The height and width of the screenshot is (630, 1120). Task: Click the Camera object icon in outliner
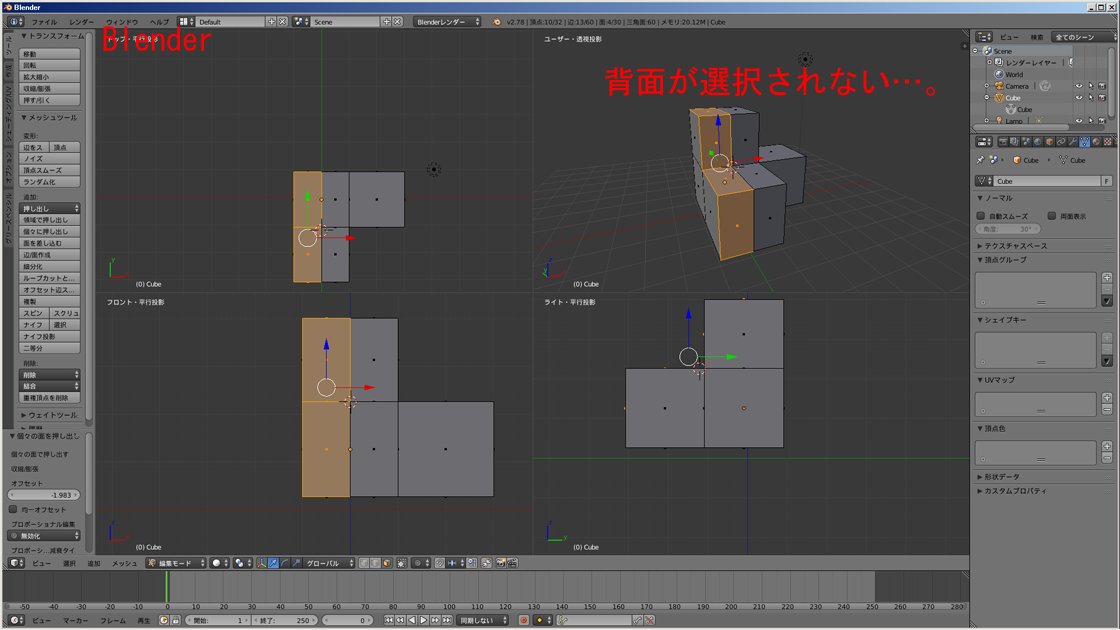999,86
